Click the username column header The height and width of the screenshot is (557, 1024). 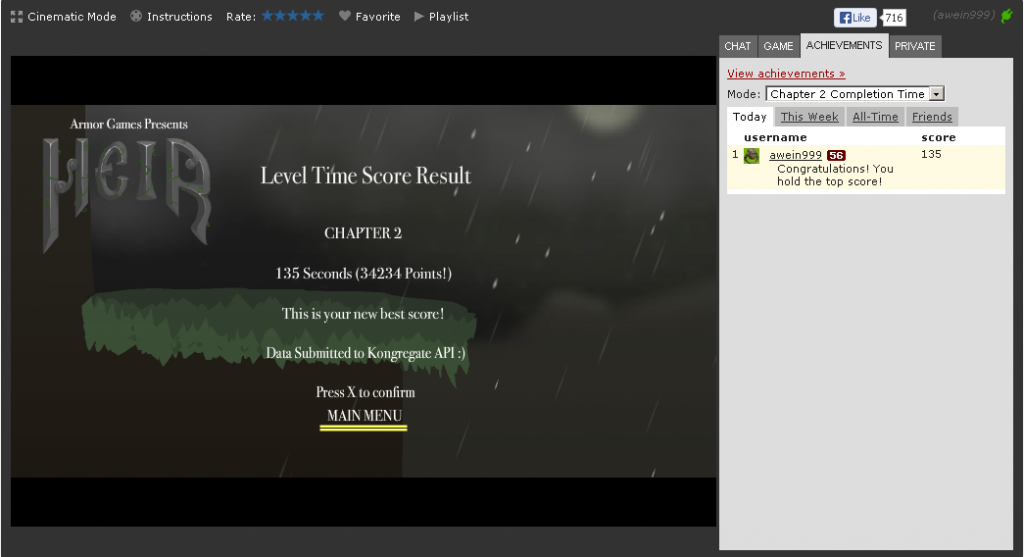pos(775,137)
